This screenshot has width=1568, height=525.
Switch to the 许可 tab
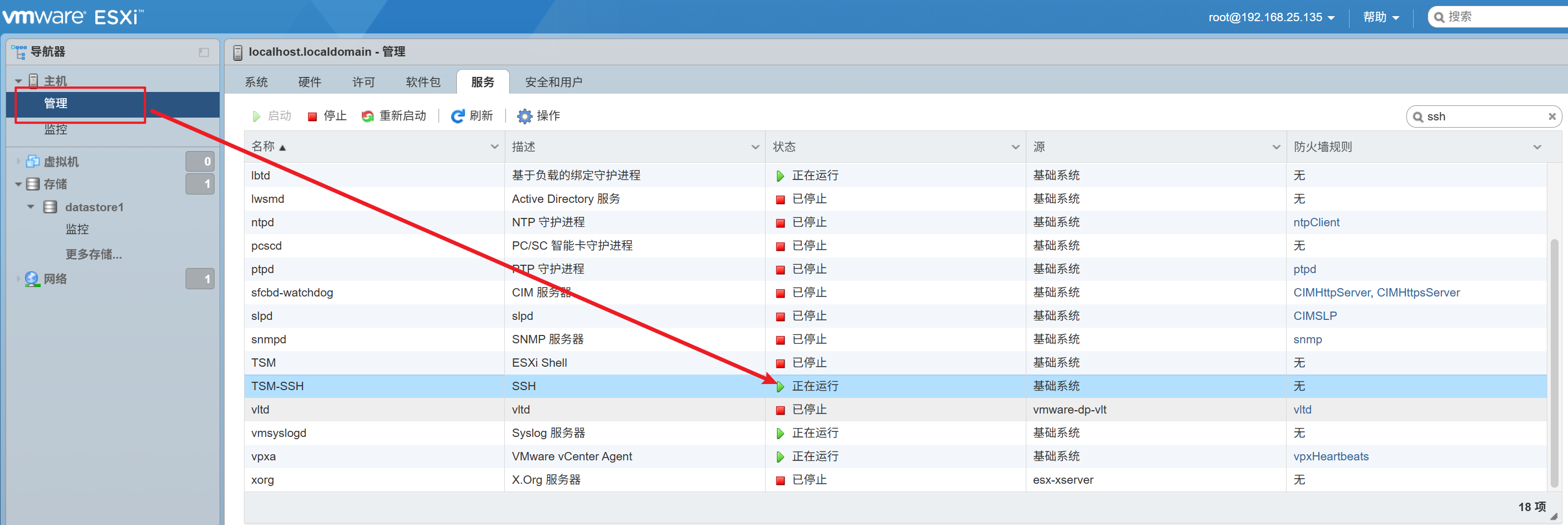[x=363, y=82]
